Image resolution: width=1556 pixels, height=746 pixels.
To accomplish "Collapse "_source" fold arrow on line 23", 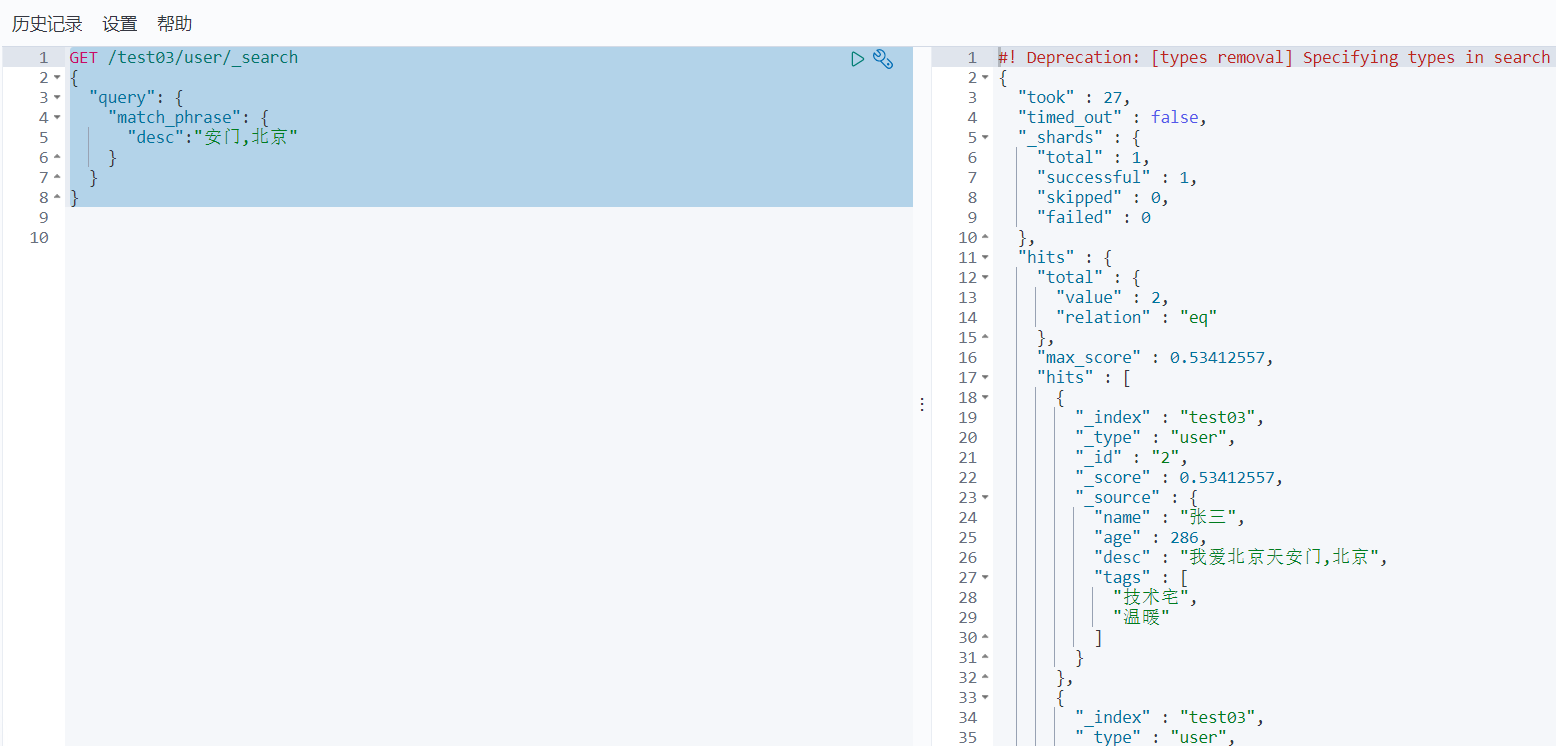I will point(986,498).
